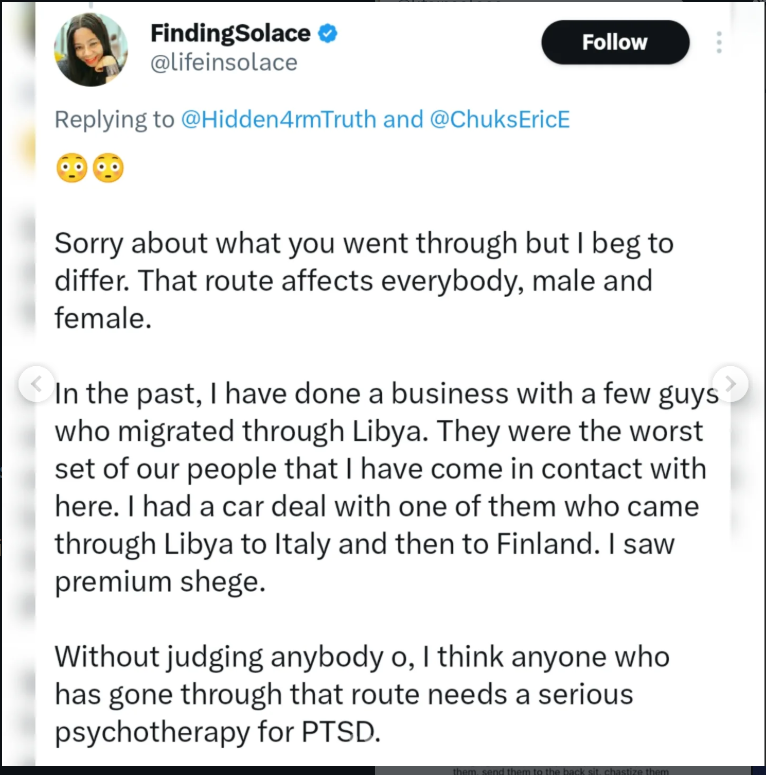
Task: Open the FindingSolace profile avatar
Action: (x=92, y=50)
